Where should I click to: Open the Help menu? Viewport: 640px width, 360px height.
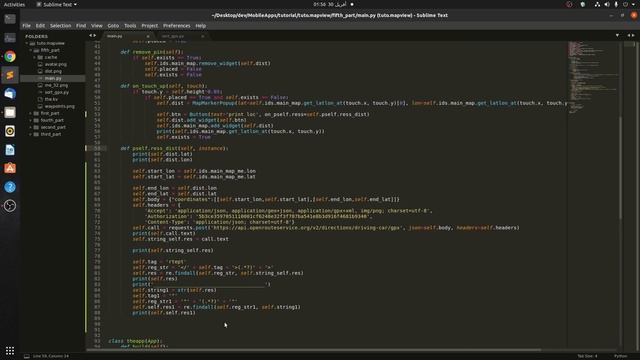click(x=200, y=26)
